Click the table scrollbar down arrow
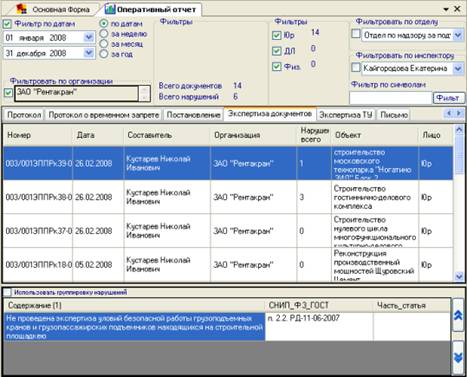Screen dimensions: 467x377 (459, 276)
